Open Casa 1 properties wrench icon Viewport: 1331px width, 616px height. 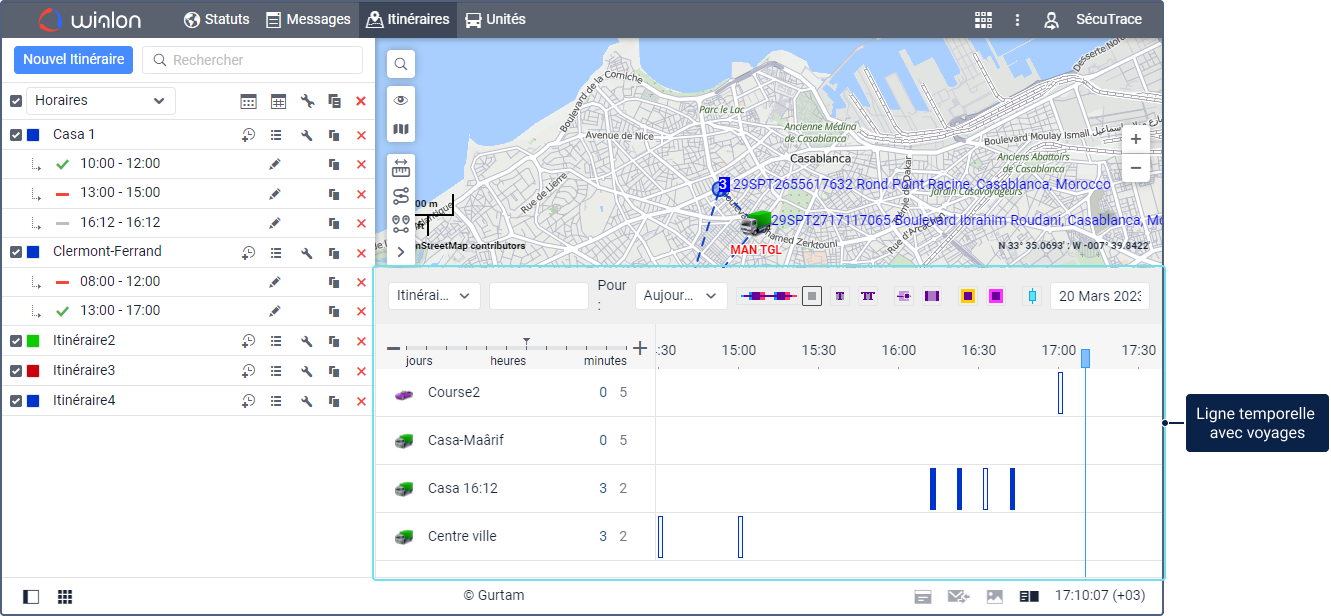[x=308, y=135]
